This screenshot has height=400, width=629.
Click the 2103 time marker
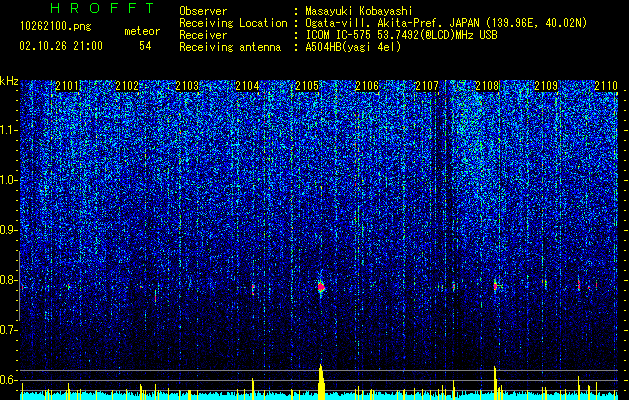point(187,86)
